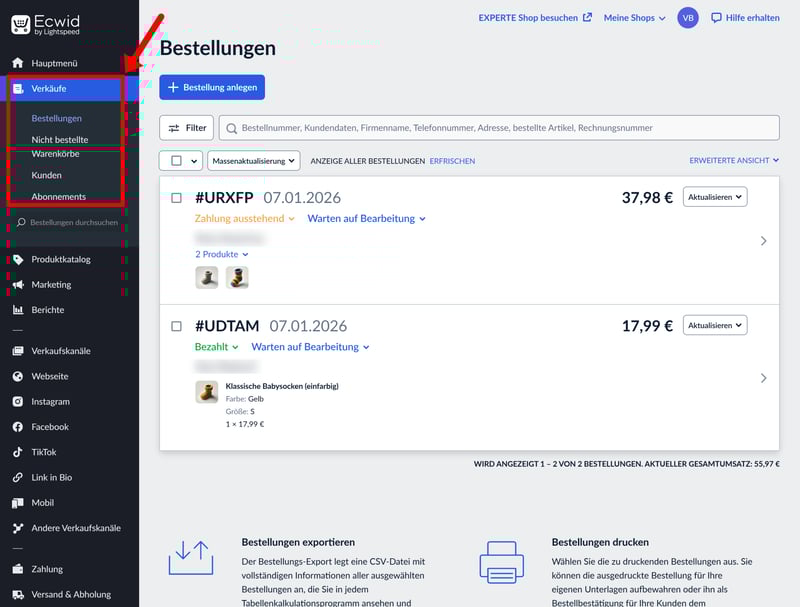Click the baby sock thumbnail in #UDTAM
This screenshot has height=607, width=800.
pyautogui.click(x=207, y=392)
